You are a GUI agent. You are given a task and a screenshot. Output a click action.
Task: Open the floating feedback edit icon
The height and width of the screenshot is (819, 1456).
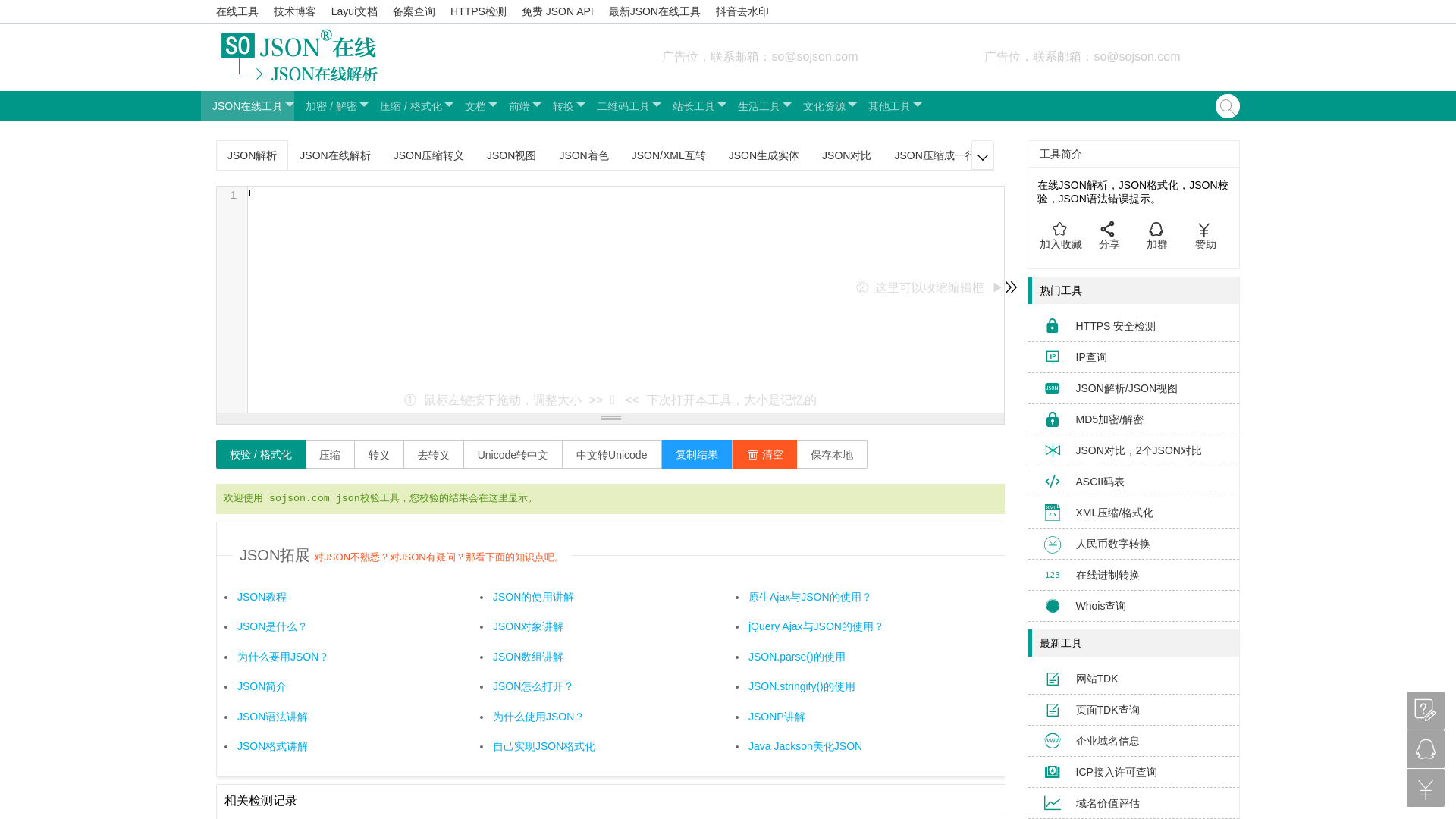tap(1425, 711)
